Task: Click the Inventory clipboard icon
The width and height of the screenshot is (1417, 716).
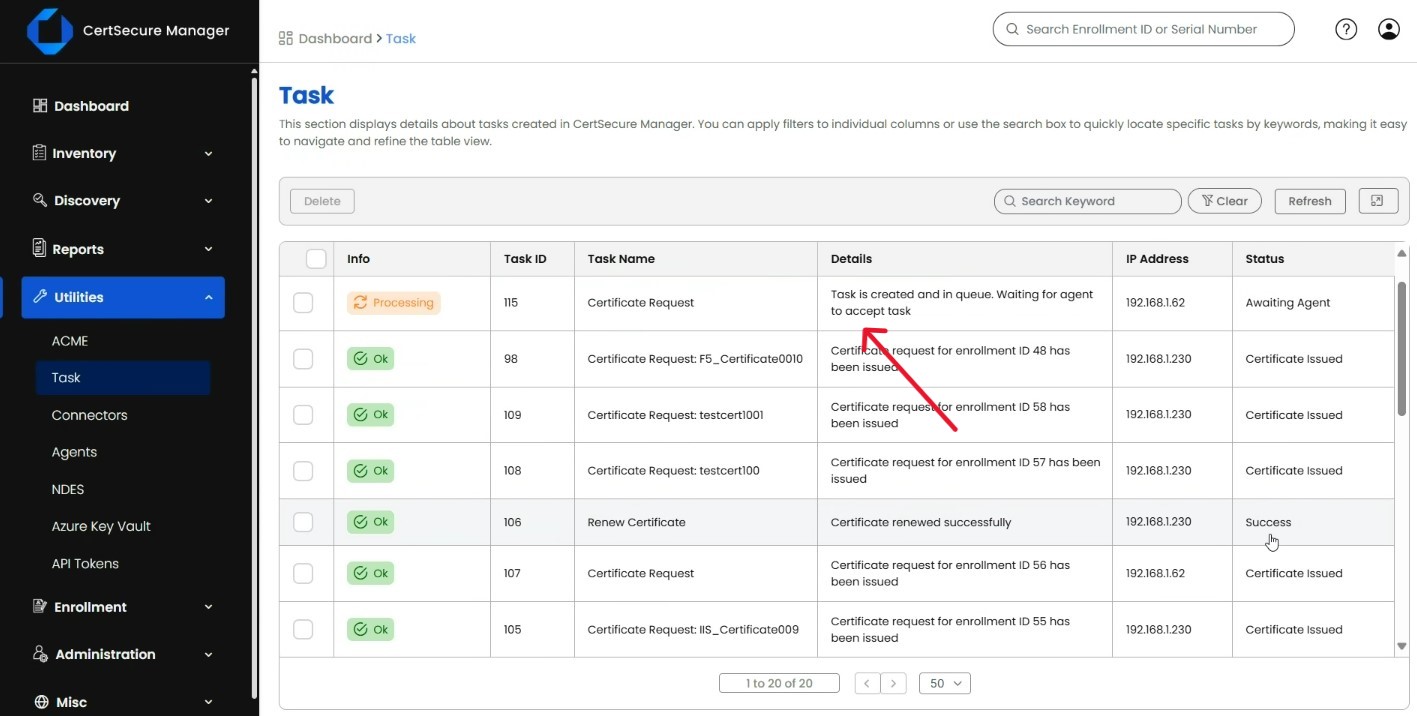Action: 40,153
